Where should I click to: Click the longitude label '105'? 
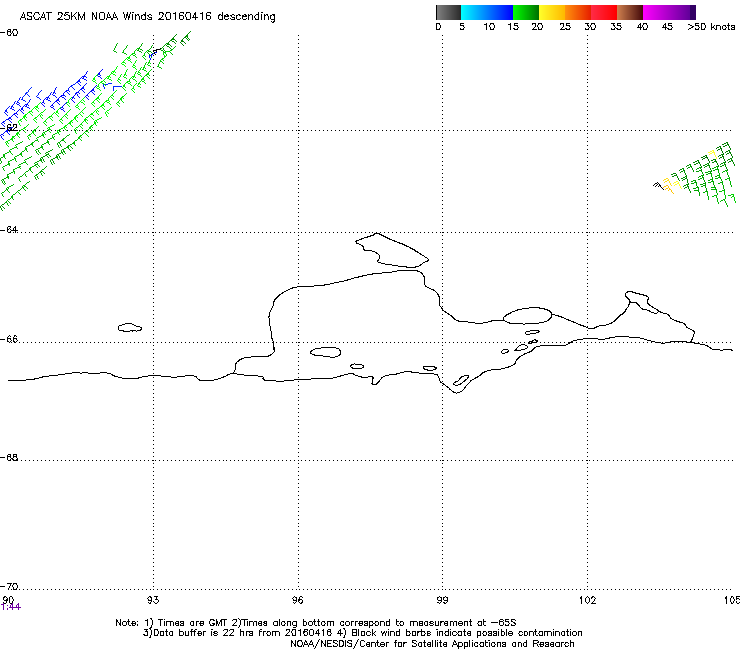[732, 600]
